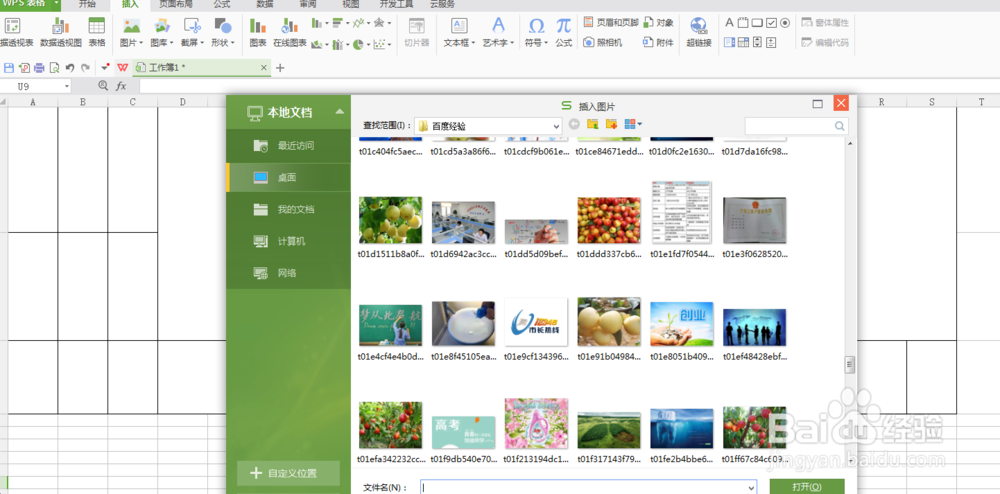Select 桌面 desktop in dialog sidebar
The image size is (1000, 494).
point(288,178)
